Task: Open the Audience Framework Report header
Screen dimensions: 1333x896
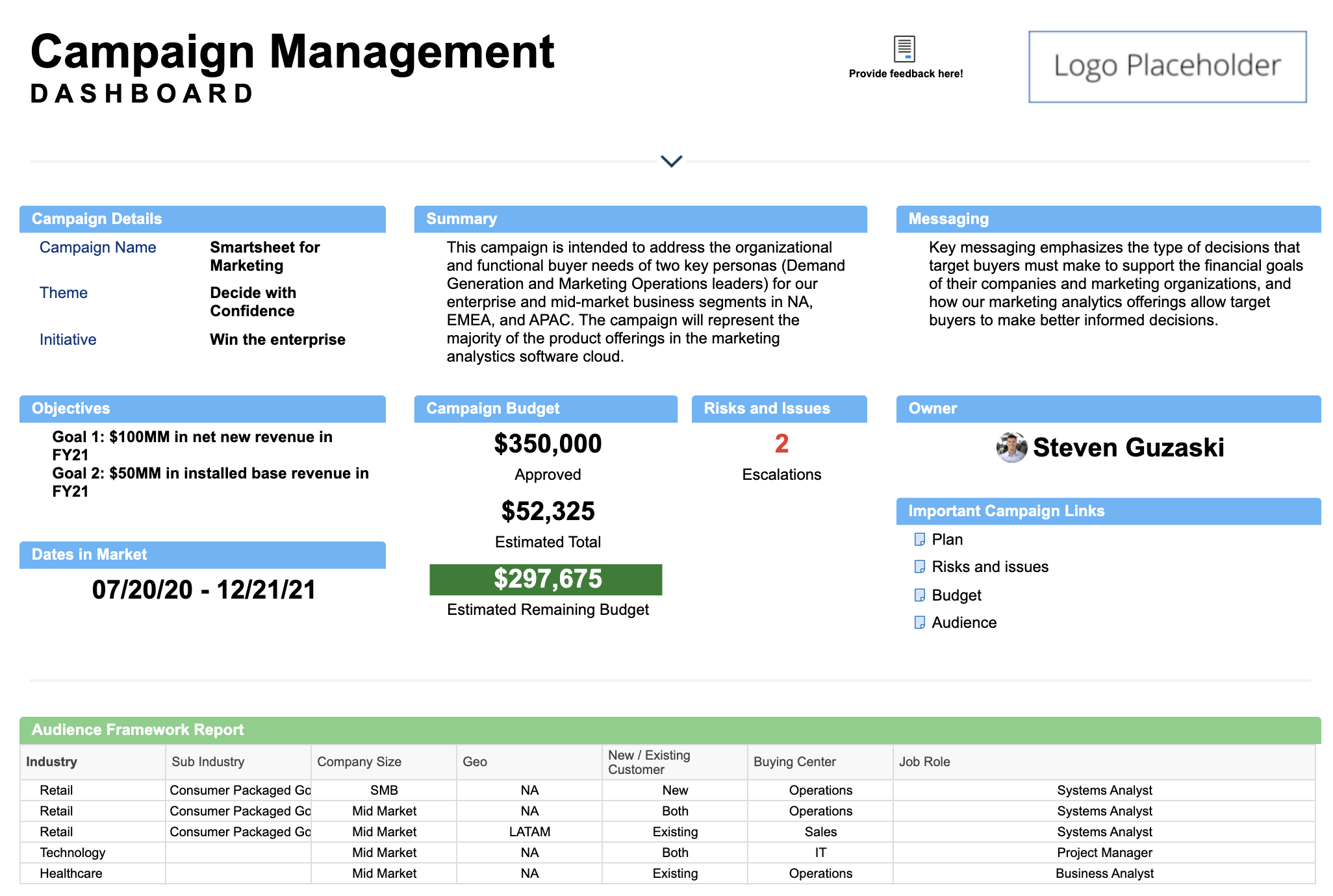Action: pyautogui.click(x=138, y=730)
